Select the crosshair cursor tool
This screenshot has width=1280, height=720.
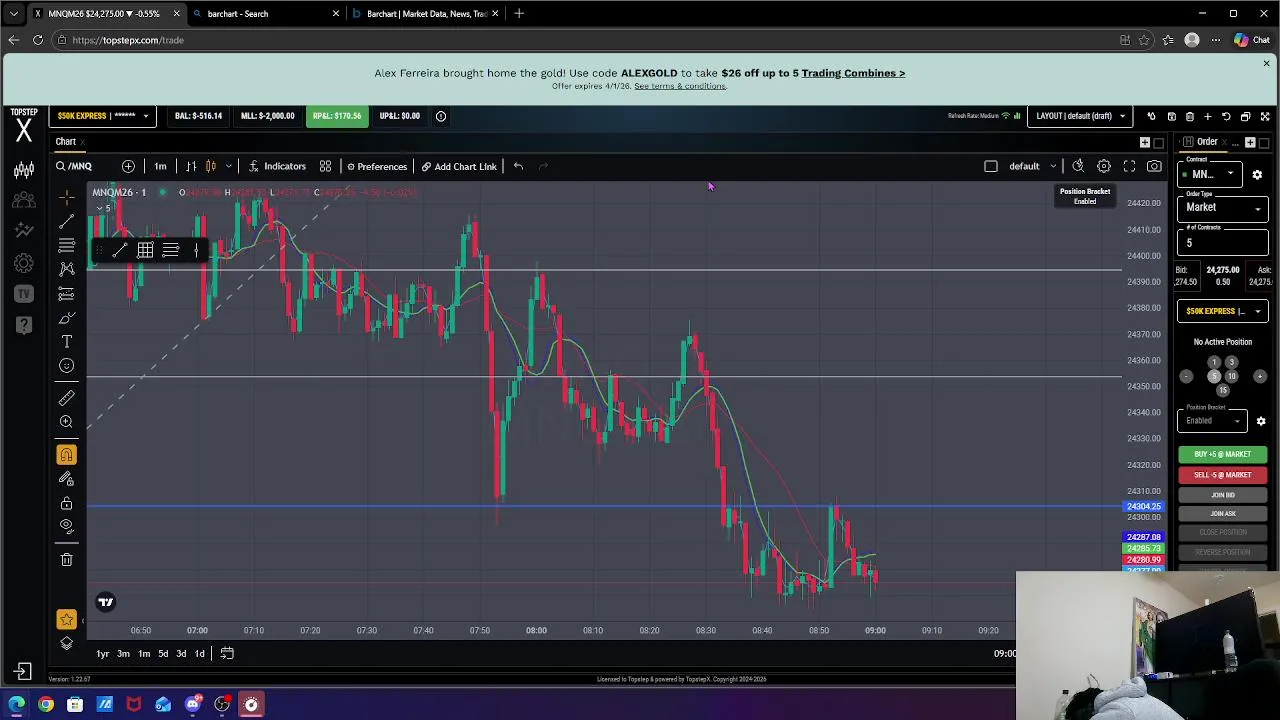(66, 196)
